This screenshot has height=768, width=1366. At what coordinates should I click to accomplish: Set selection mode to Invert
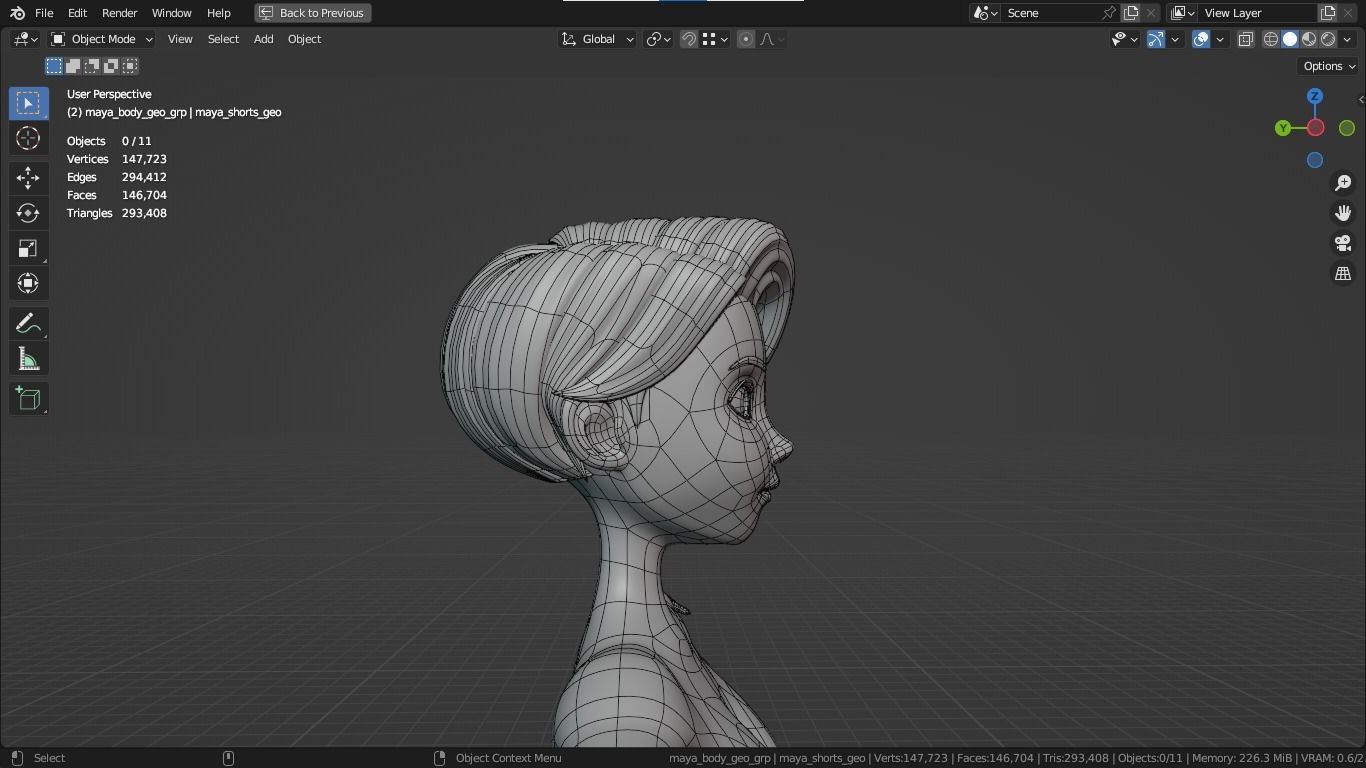111,66
